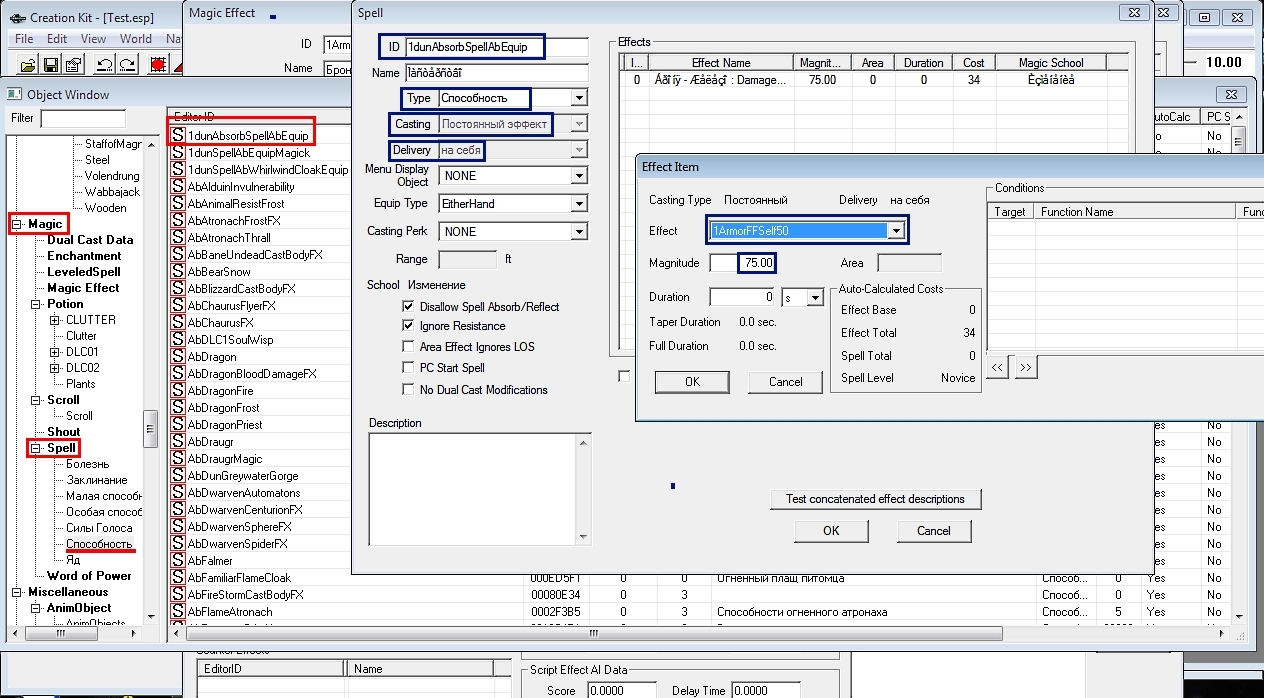Image resolution: width=1264 pixels, height=698 pixels.
Task: Toggle the red snap-to-grid toolbar icon
Action: pyautogui.click(x=157, y=65)
